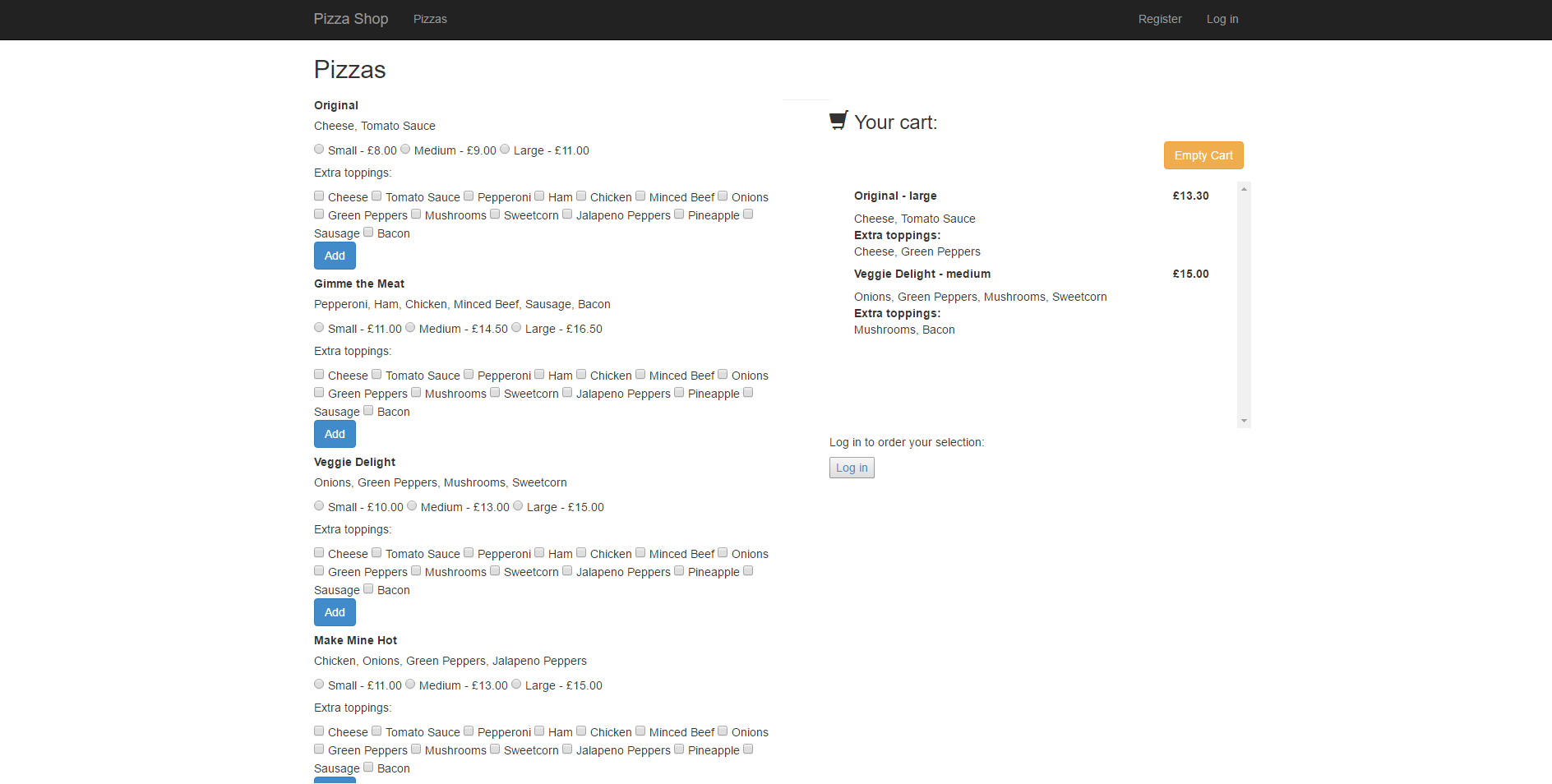Open the Register page
Image resolution: width=1552 pixels, height=784 pixels.
tap(1160, 19)
